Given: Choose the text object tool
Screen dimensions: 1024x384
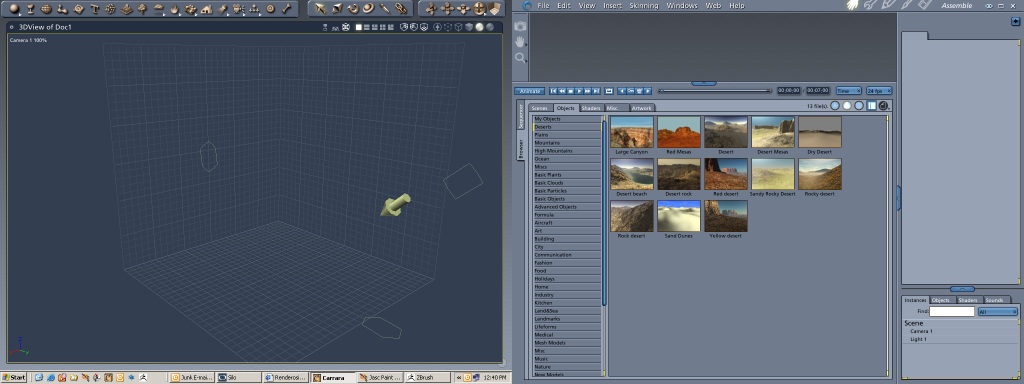Looking at the screenshot, I should pyautogui.click(x=95, y=8).
